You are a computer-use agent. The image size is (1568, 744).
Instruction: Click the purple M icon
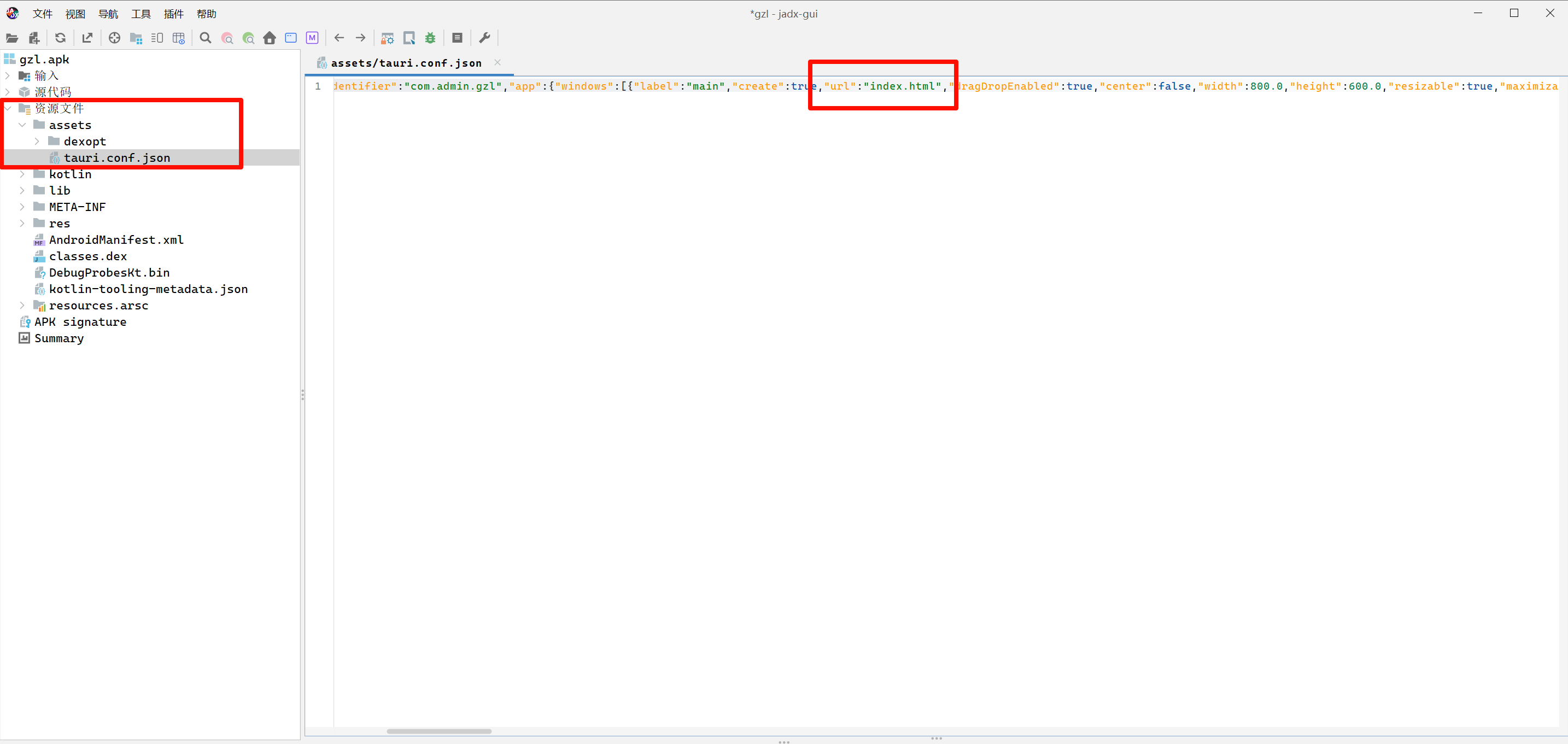[312, 38]
